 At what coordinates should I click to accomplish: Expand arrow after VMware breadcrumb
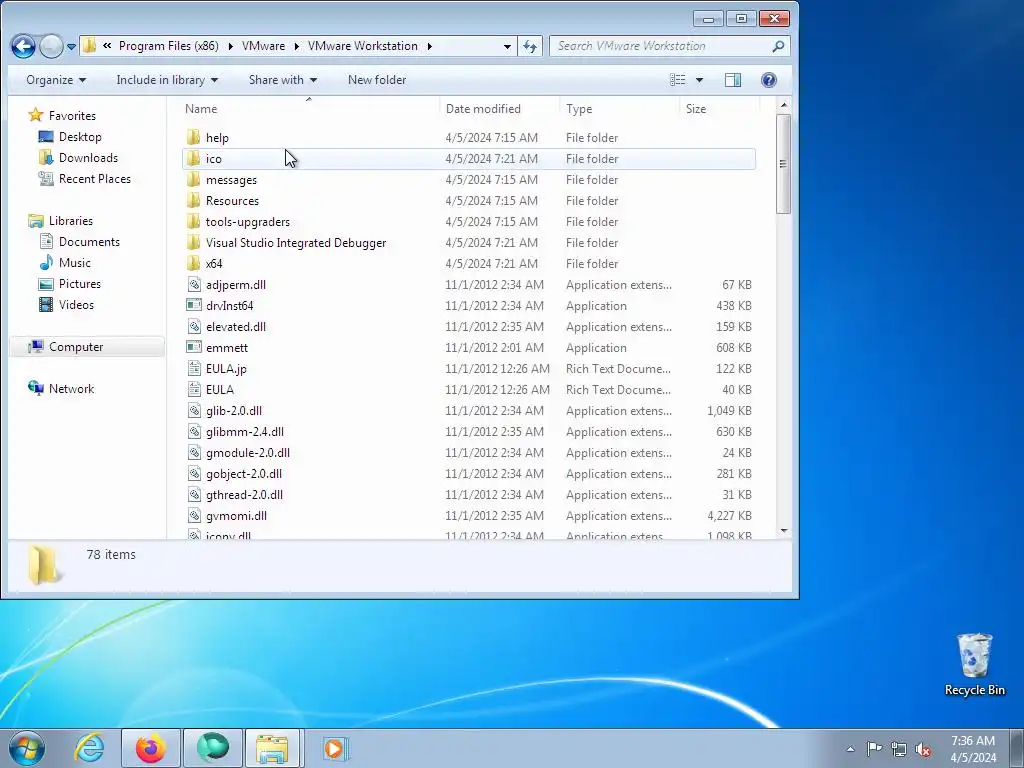pos(297,46)
